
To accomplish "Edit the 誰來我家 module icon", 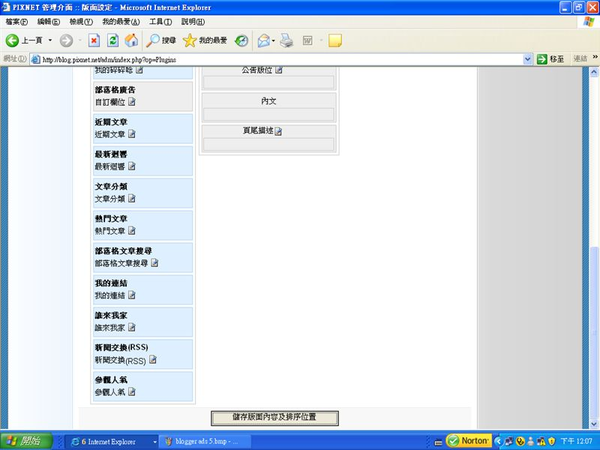I will [132, 328].
